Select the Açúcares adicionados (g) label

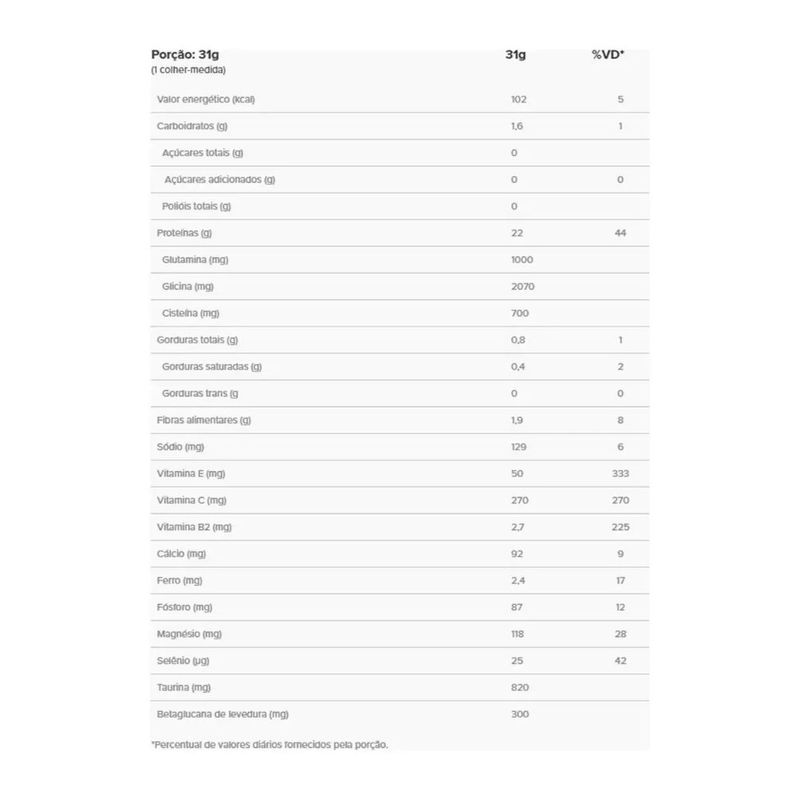tap(219, 180)
